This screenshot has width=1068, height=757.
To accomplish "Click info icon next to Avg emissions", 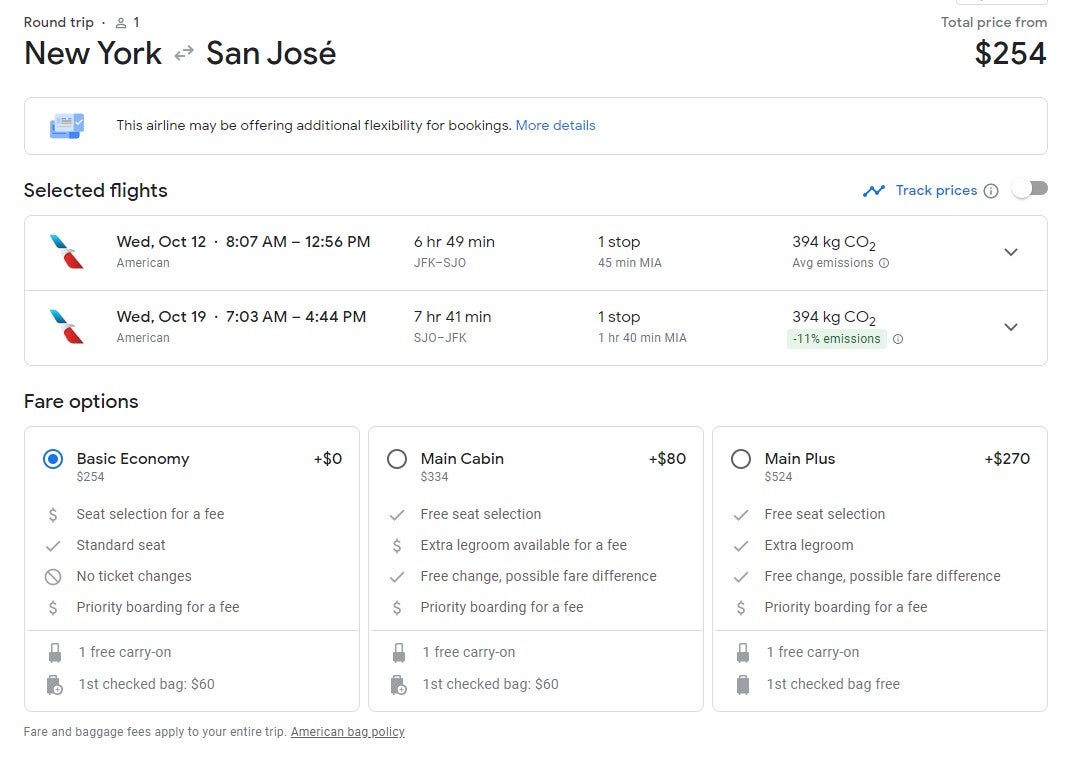I will [x=884, y=263].
